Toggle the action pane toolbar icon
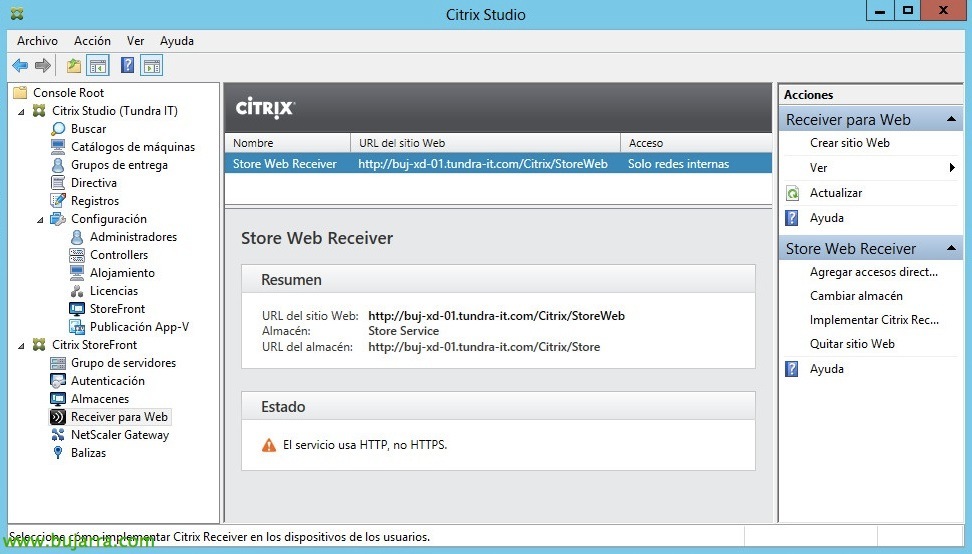Image resolution: width=972 pixels, height=554 pixels. (x=152, y=65)
